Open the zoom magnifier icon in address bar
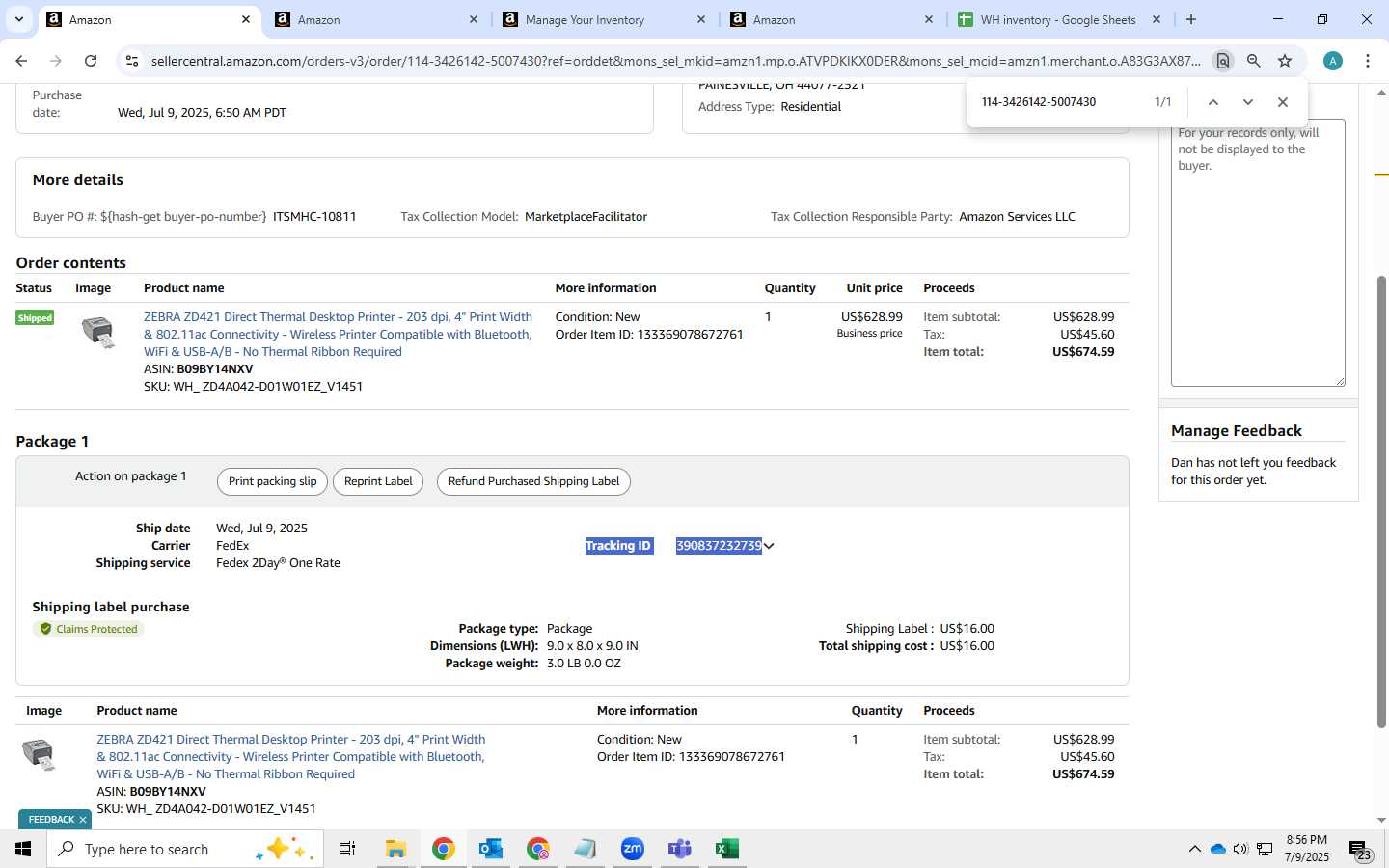This screenshot has height=868, width=1389. [1253, 61]
